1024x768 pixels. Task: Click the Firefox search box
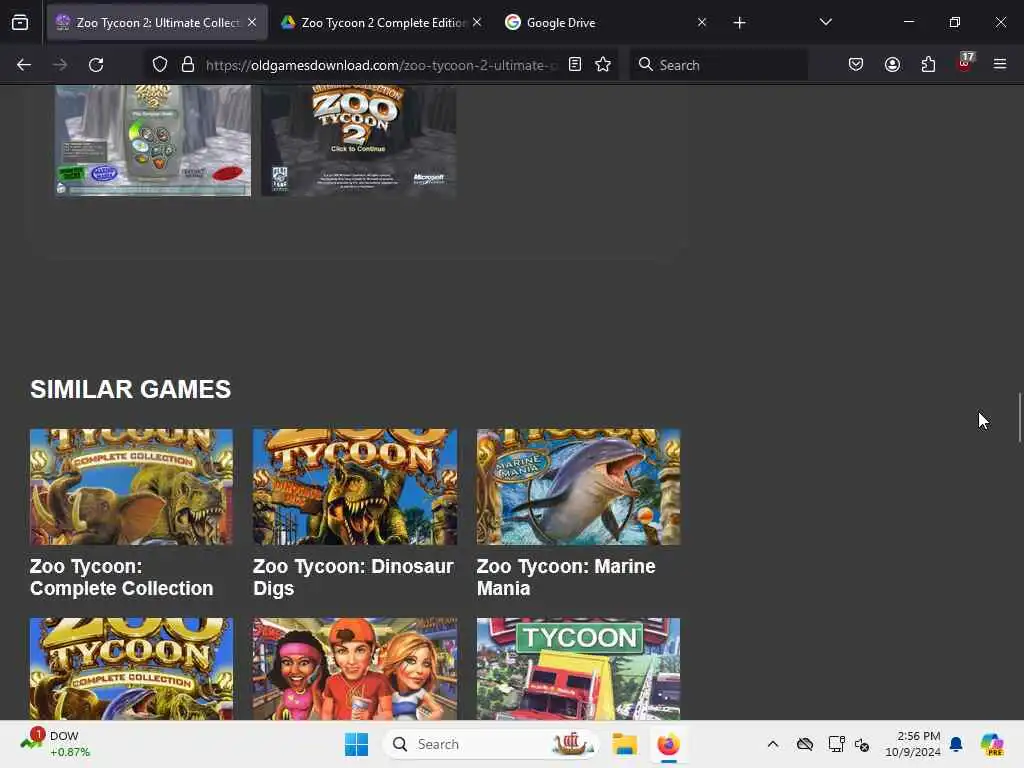point(718,65)
